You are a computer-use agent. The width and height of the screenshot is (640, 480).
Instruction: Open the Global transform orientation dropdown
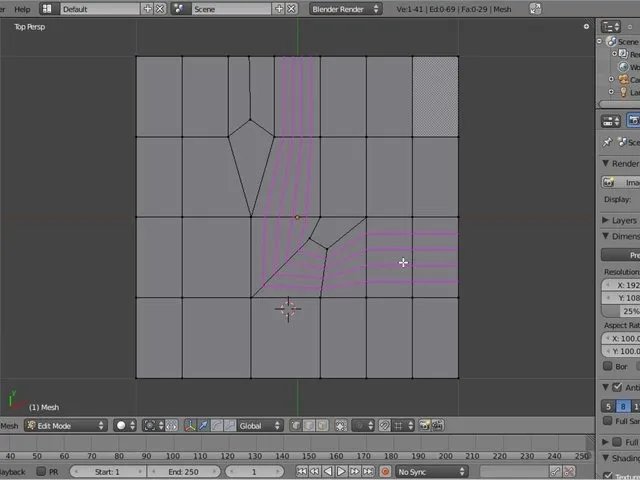260,426
